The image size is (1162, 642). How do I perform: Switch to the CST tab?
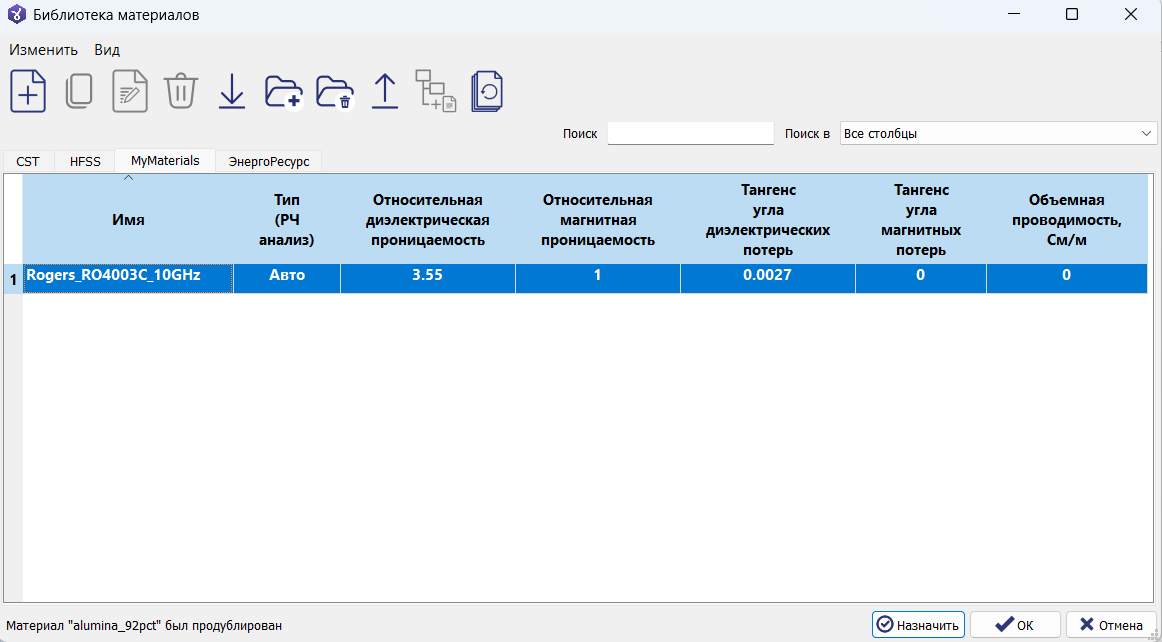click(x=28, y=161)
